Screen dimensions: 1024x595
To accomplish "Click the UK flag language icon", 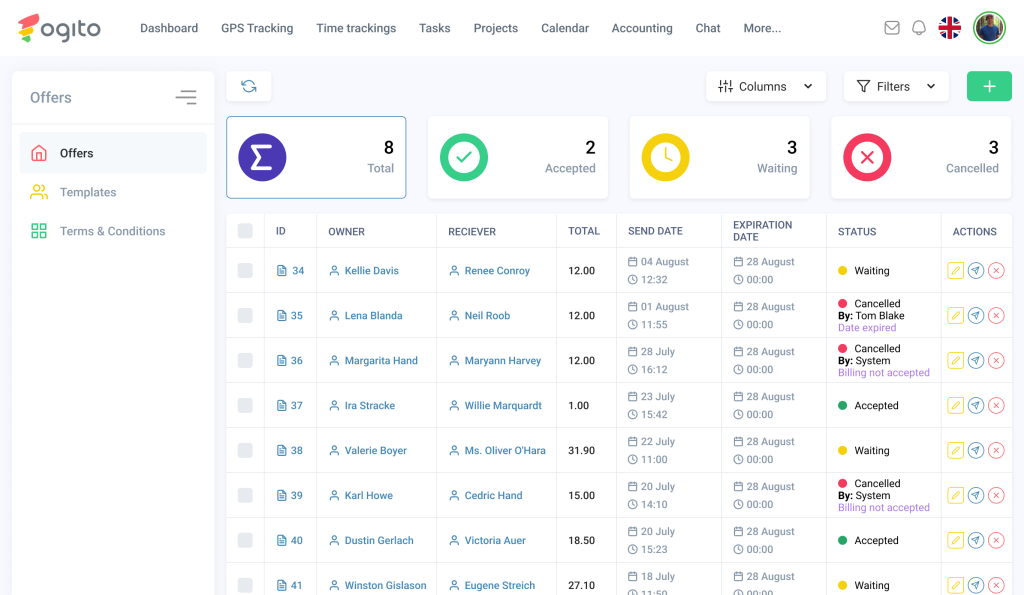I will tap(950, 28).
